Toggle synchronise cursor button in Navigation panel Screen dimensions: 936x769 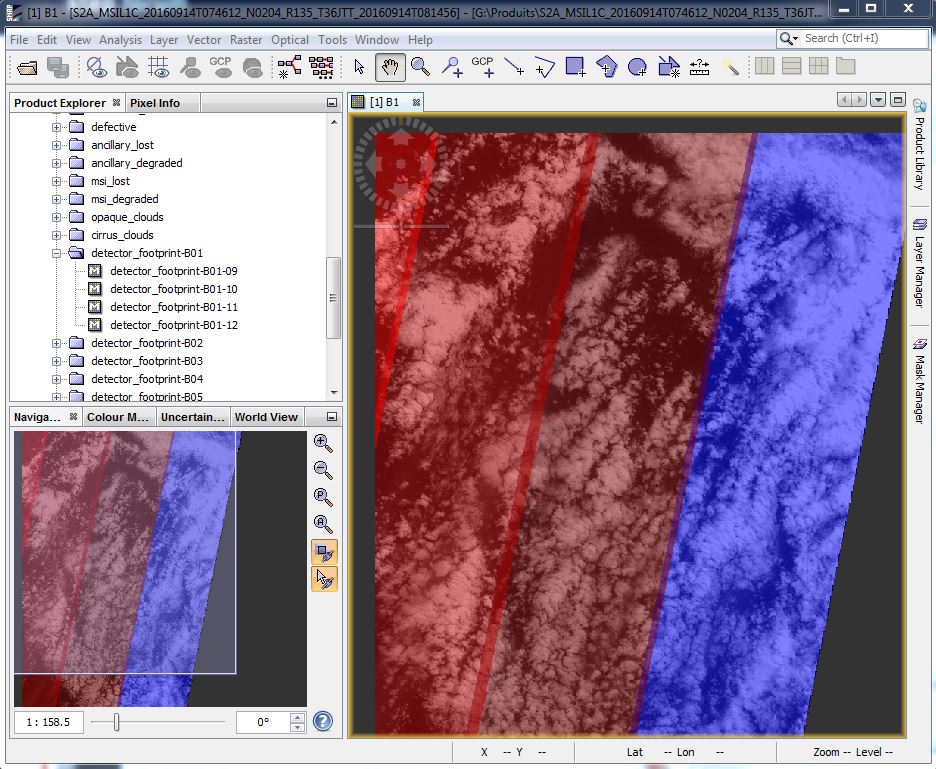click(324, 579)
